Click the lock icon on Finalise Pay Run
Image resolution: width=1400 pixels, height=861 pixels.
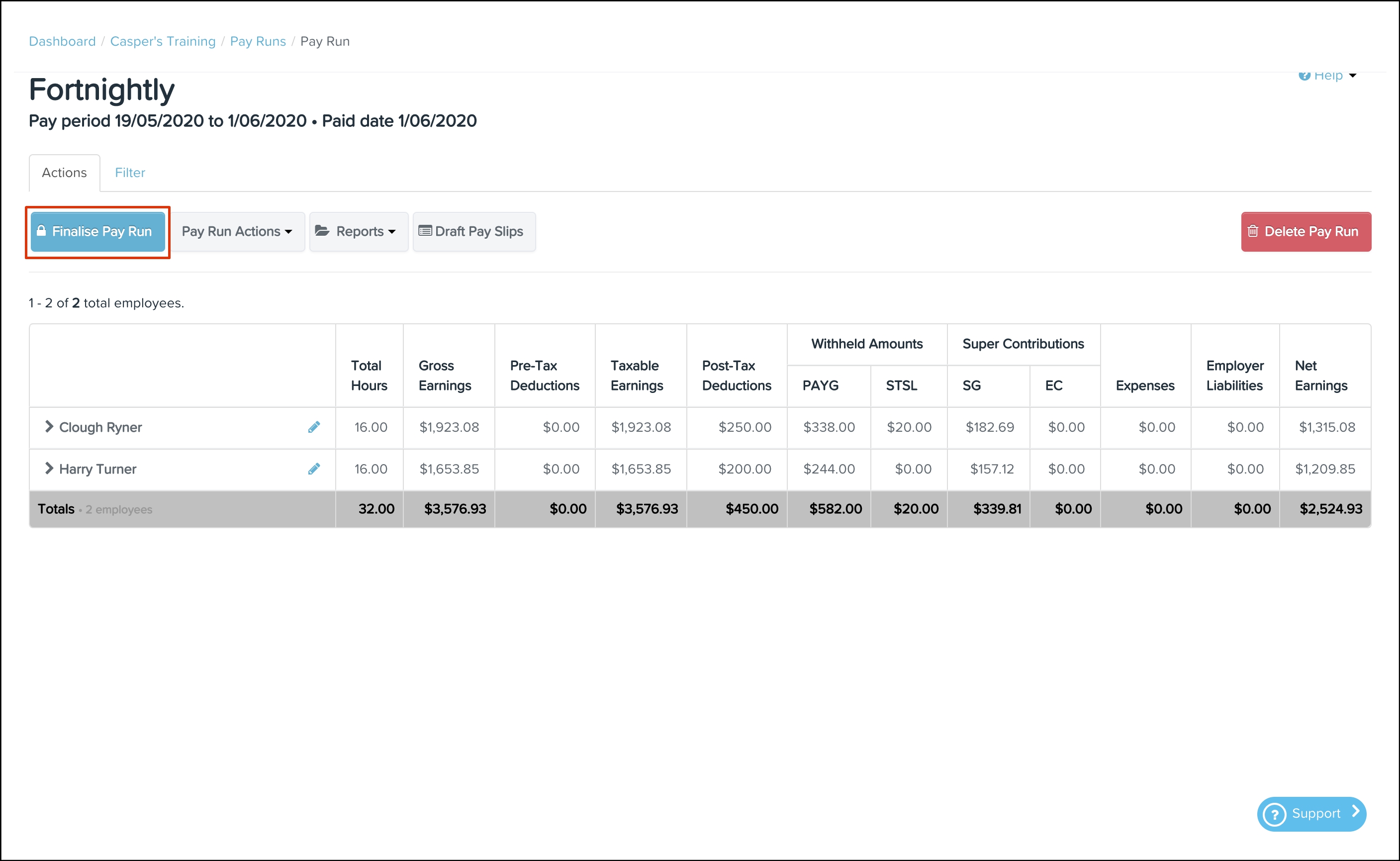pos(41,231)
